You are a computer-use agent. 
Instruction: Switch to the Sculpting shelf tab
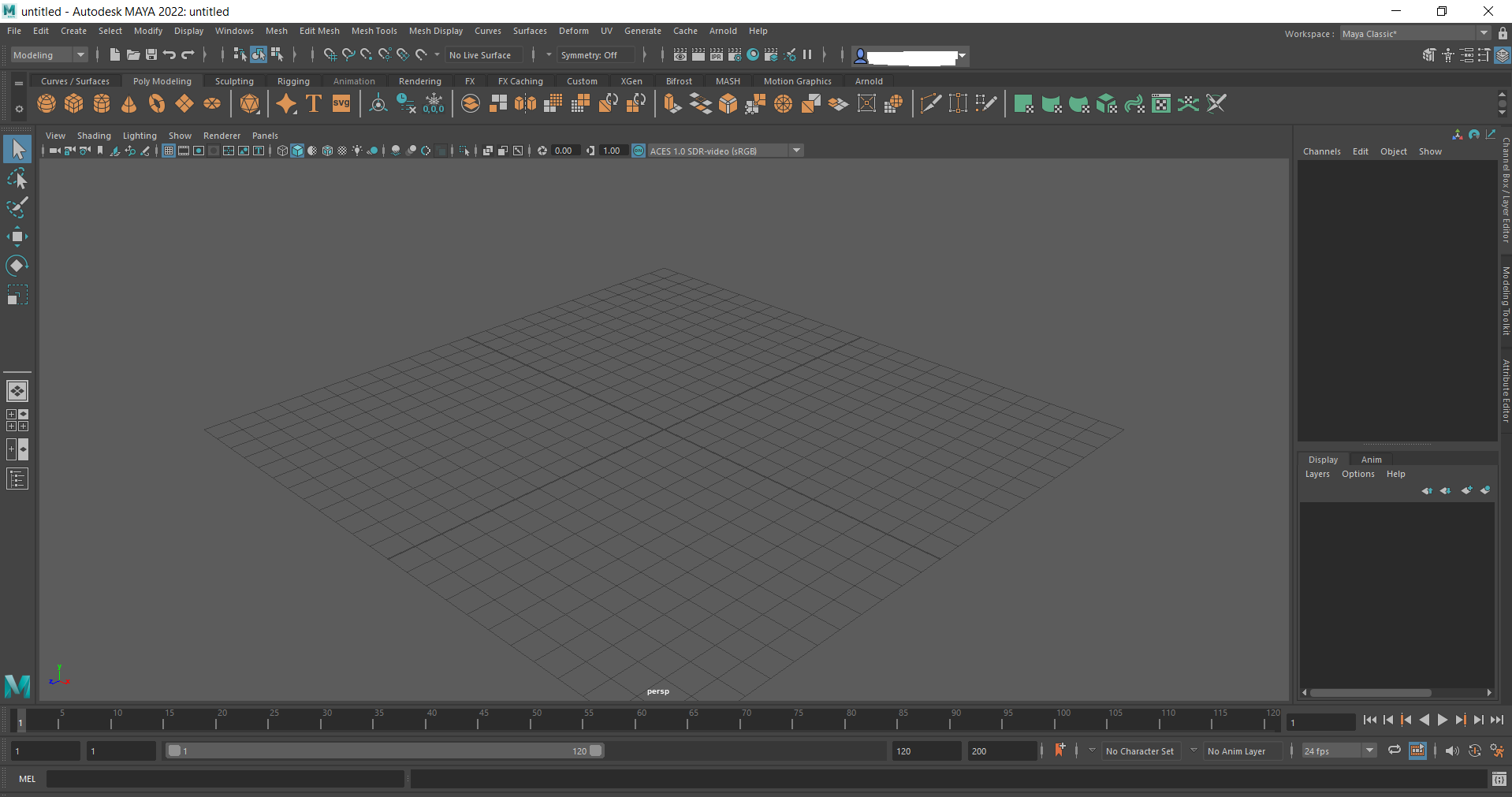pyautogui.click(x=234, y=81)
